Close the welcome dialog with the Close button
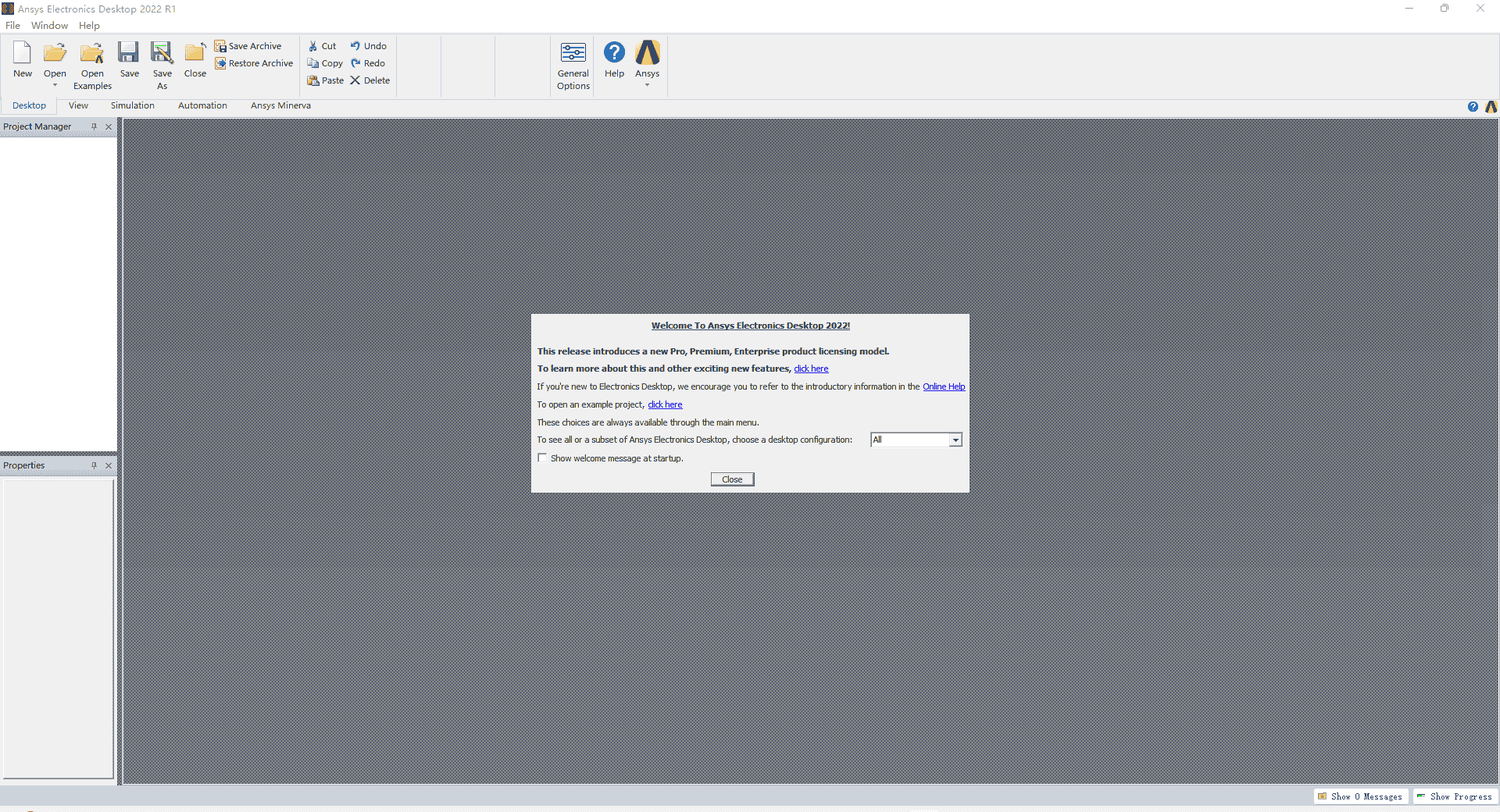The height and width of the screenshot is (812, 1500). click(x=731, y=479)
